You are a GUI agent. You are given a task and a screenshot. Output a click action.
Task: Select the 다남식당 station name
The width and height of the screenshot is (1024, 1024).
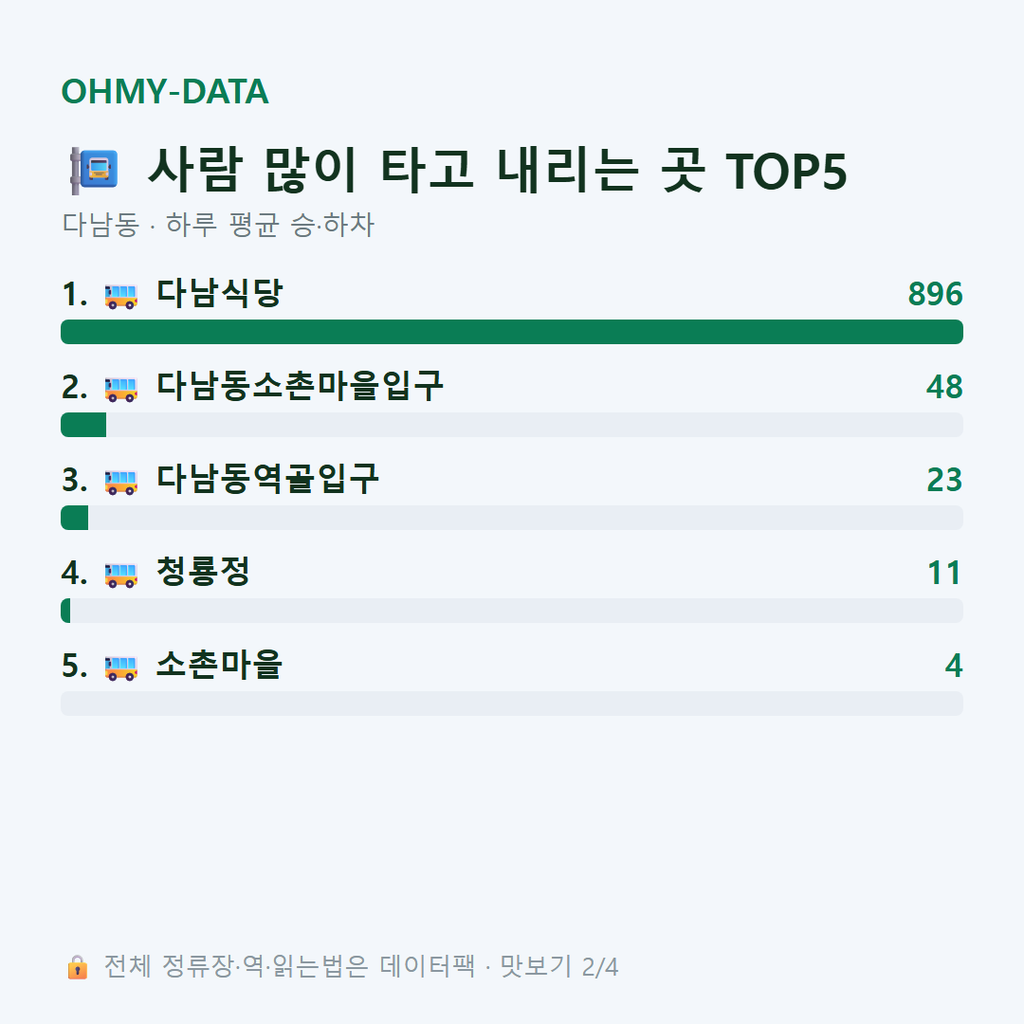(219, 293)
